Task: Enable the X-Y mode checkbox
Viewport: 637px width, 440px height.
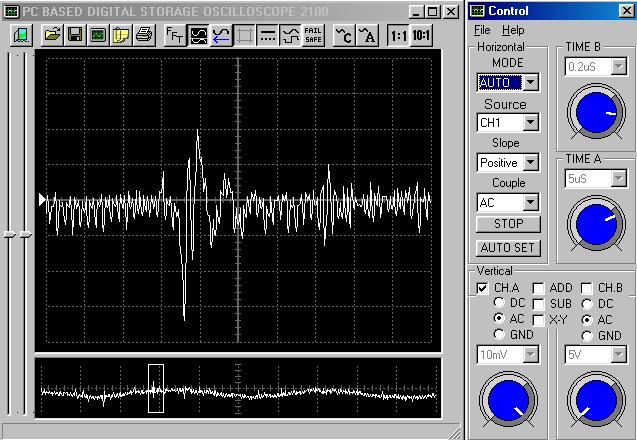Action: [x=538, y=319]
